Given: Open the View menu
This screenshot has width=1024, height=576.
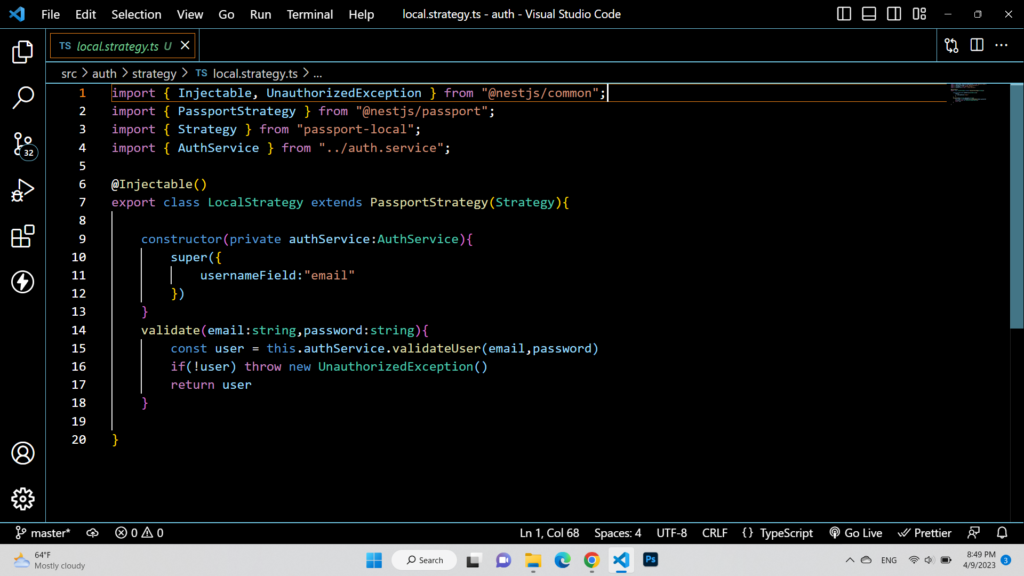Looking at the screenshot, I should (x=190, y=14).
